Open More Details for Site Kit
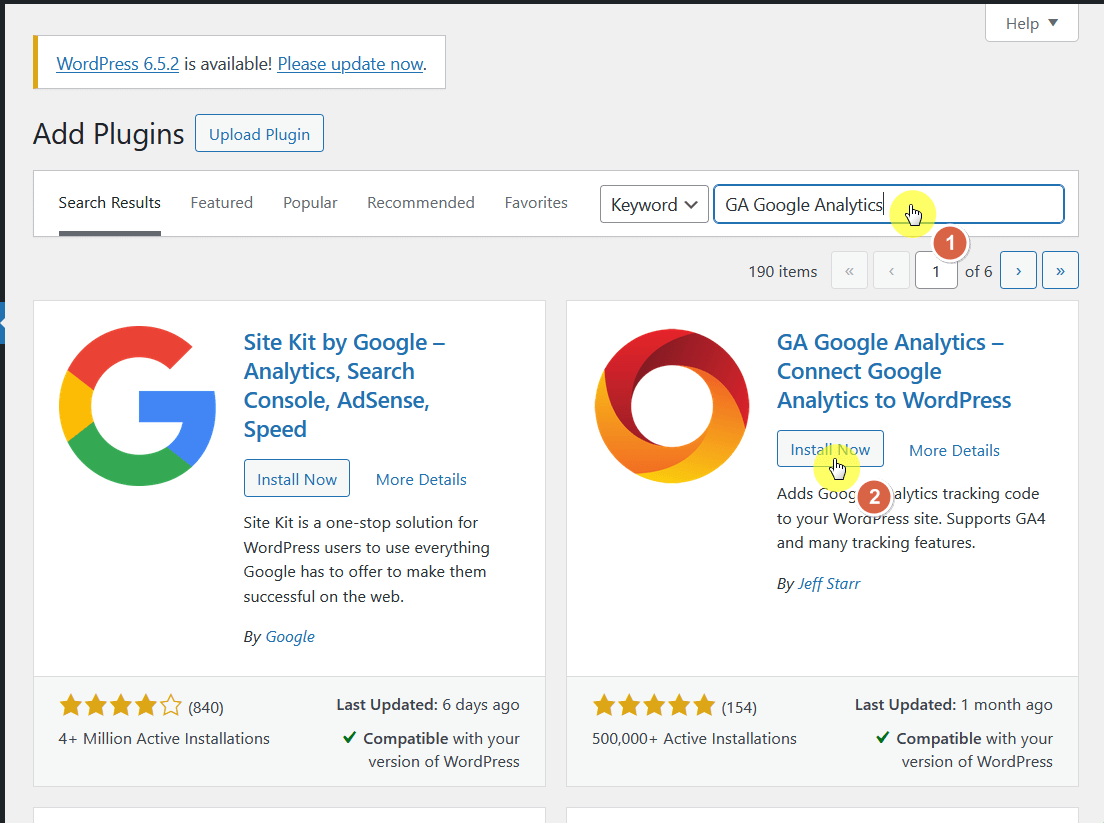The image size is (1104, 823). (421, 479)
